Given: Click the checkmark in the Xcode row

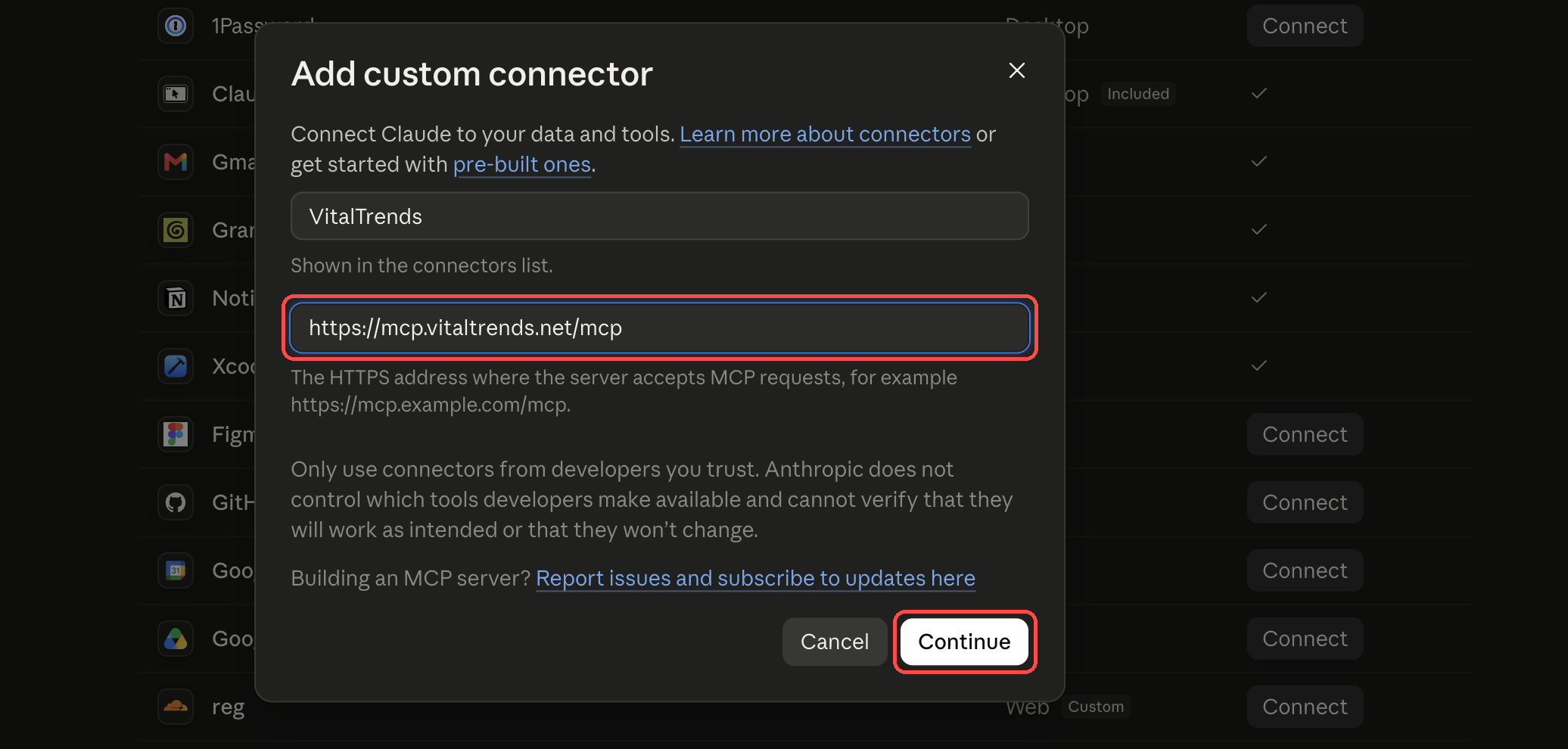Looking at the screenshot, I should pyautogui.click(x=1258, y=365).
